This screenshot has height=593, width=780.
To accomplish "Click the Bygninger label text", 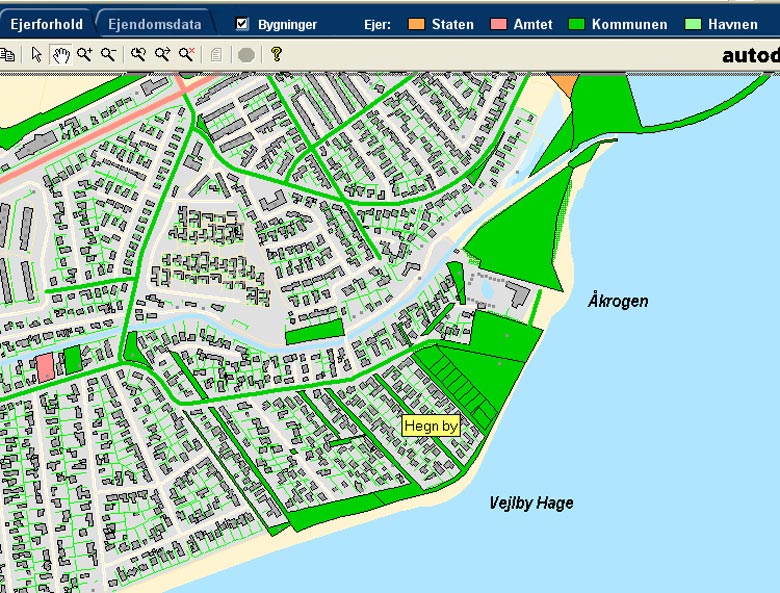I will pos(287,24).
